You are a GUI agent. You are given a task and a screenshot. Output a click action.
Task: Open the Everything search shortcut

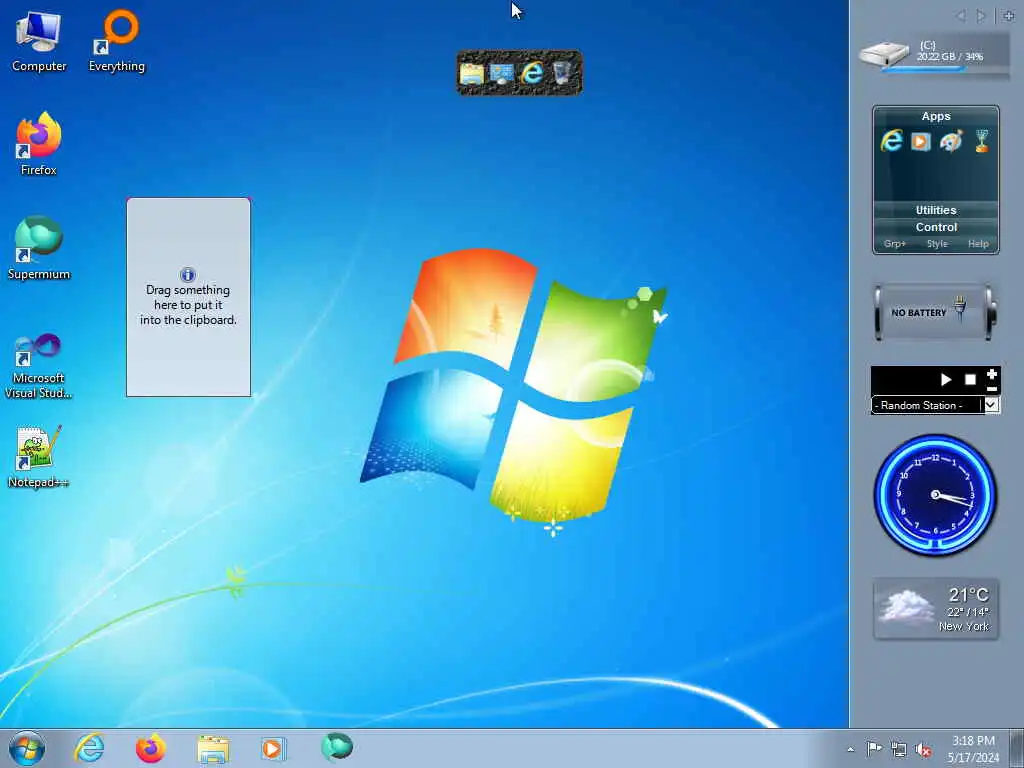coord(117,42)
